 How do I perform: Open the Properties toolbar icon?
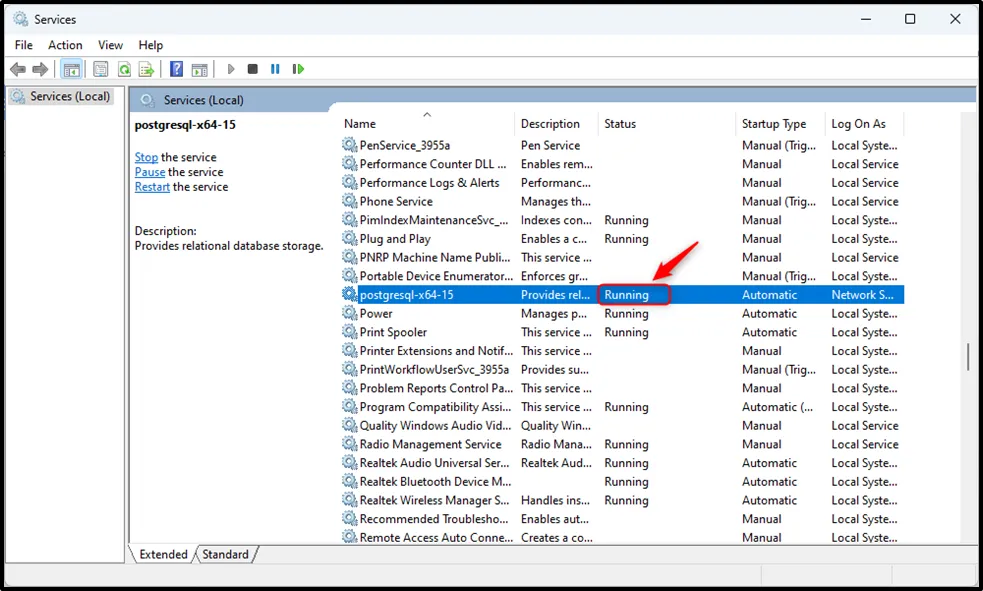click(100, 69)
